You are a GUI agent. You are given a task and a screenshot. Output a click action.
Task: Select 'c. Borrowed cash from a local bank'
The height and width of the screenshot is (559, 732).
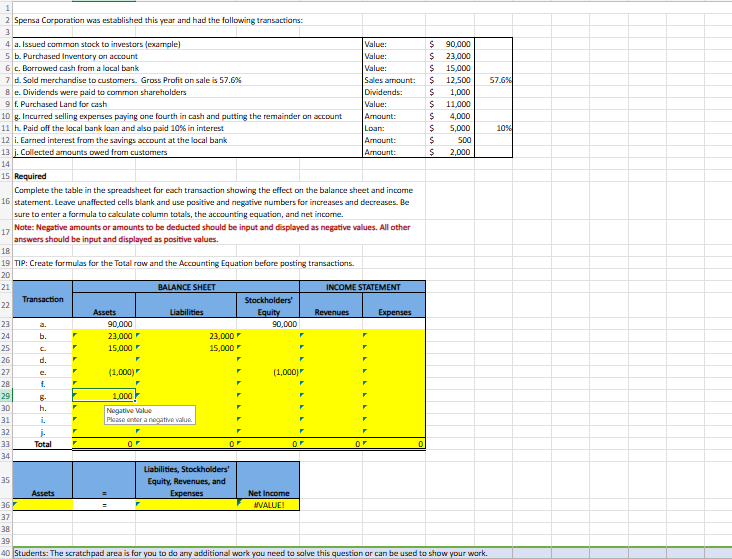[x=77, y=68]
